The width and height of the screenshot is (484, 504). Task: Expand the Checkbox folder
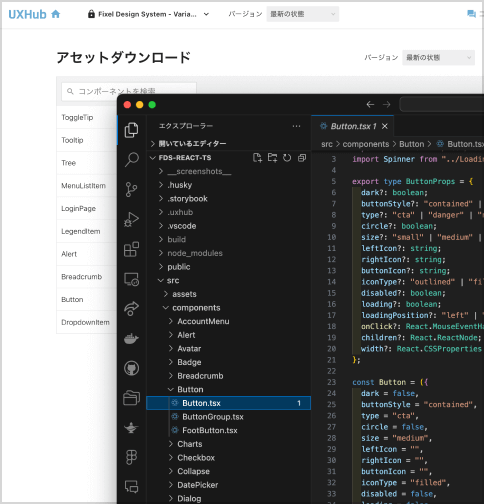click(x=229, y=458)
